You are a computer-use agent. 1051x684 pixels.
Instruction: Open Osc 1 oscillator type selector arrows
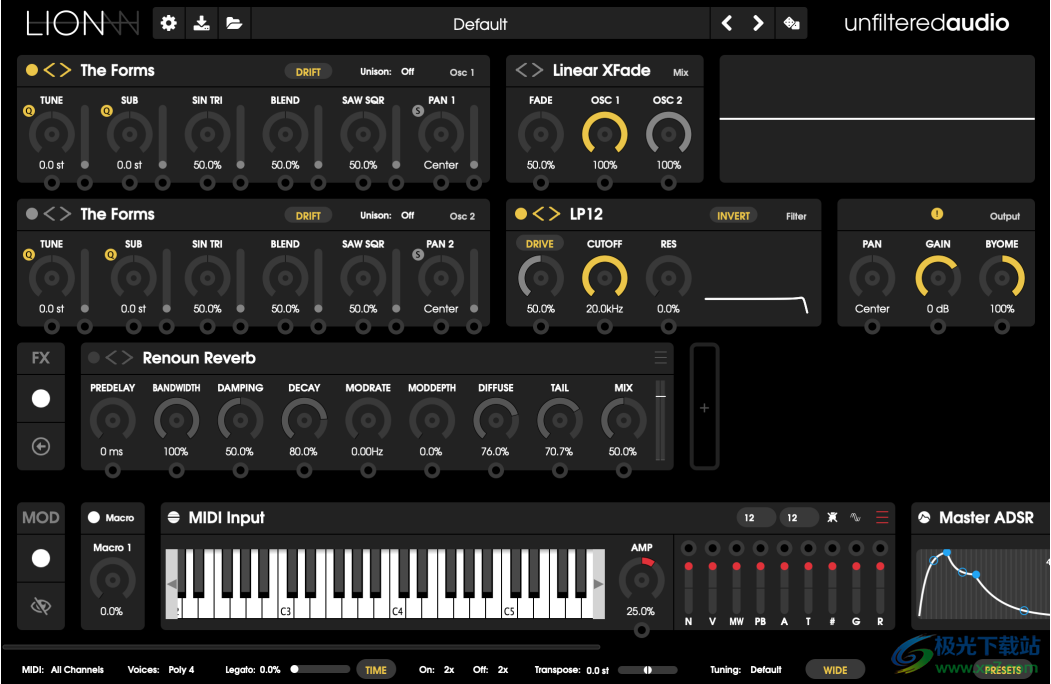tap(58, 70)
